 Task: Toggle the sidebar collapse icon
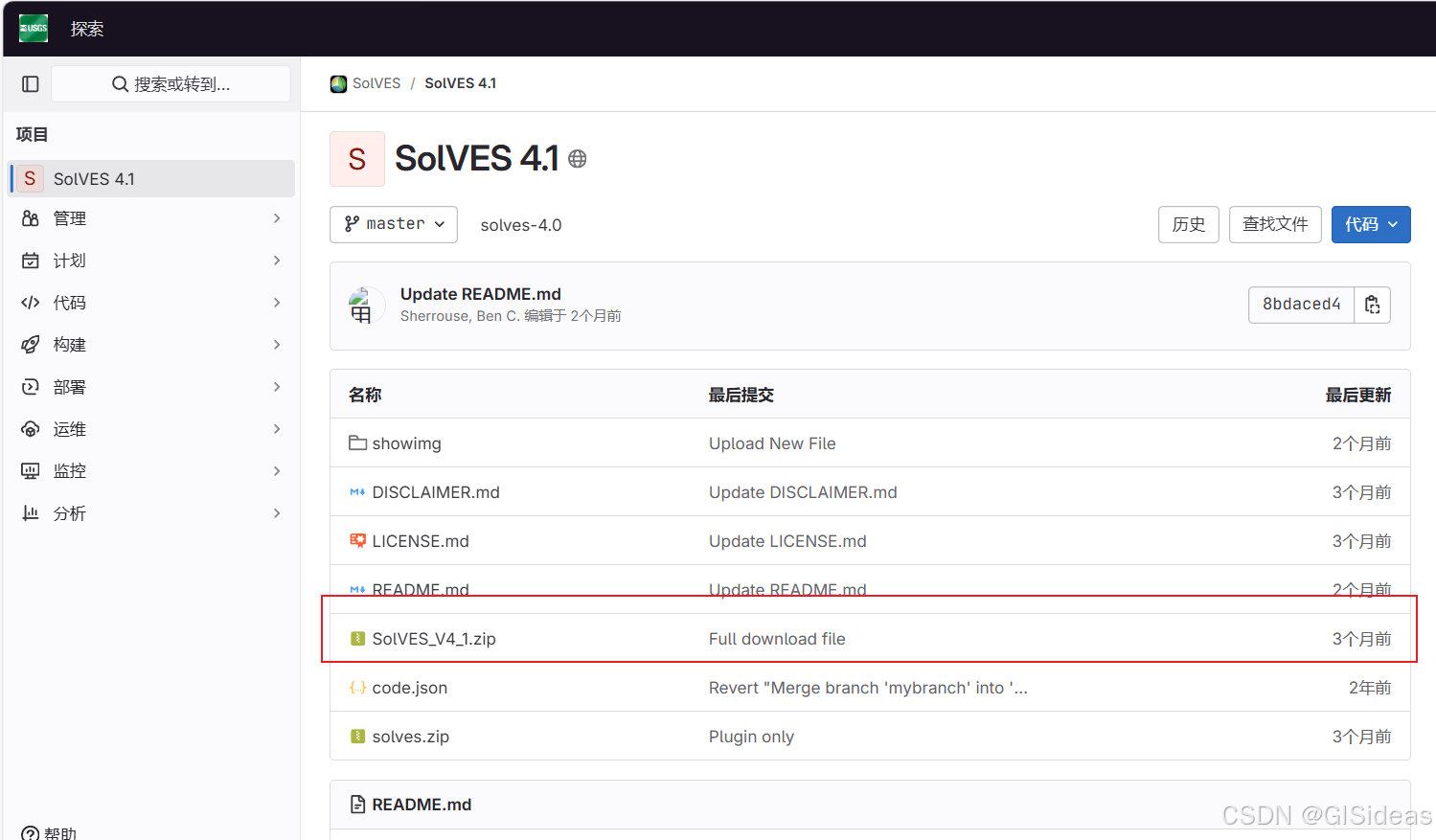31,84
